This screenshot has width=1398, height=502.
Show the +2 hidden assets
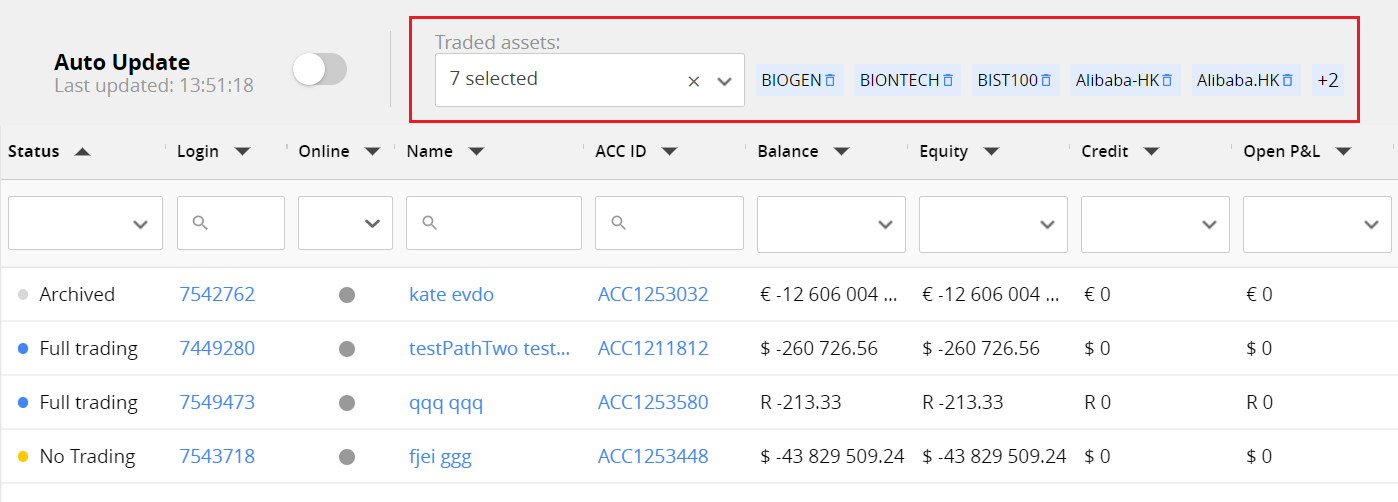click(1328, 80)
